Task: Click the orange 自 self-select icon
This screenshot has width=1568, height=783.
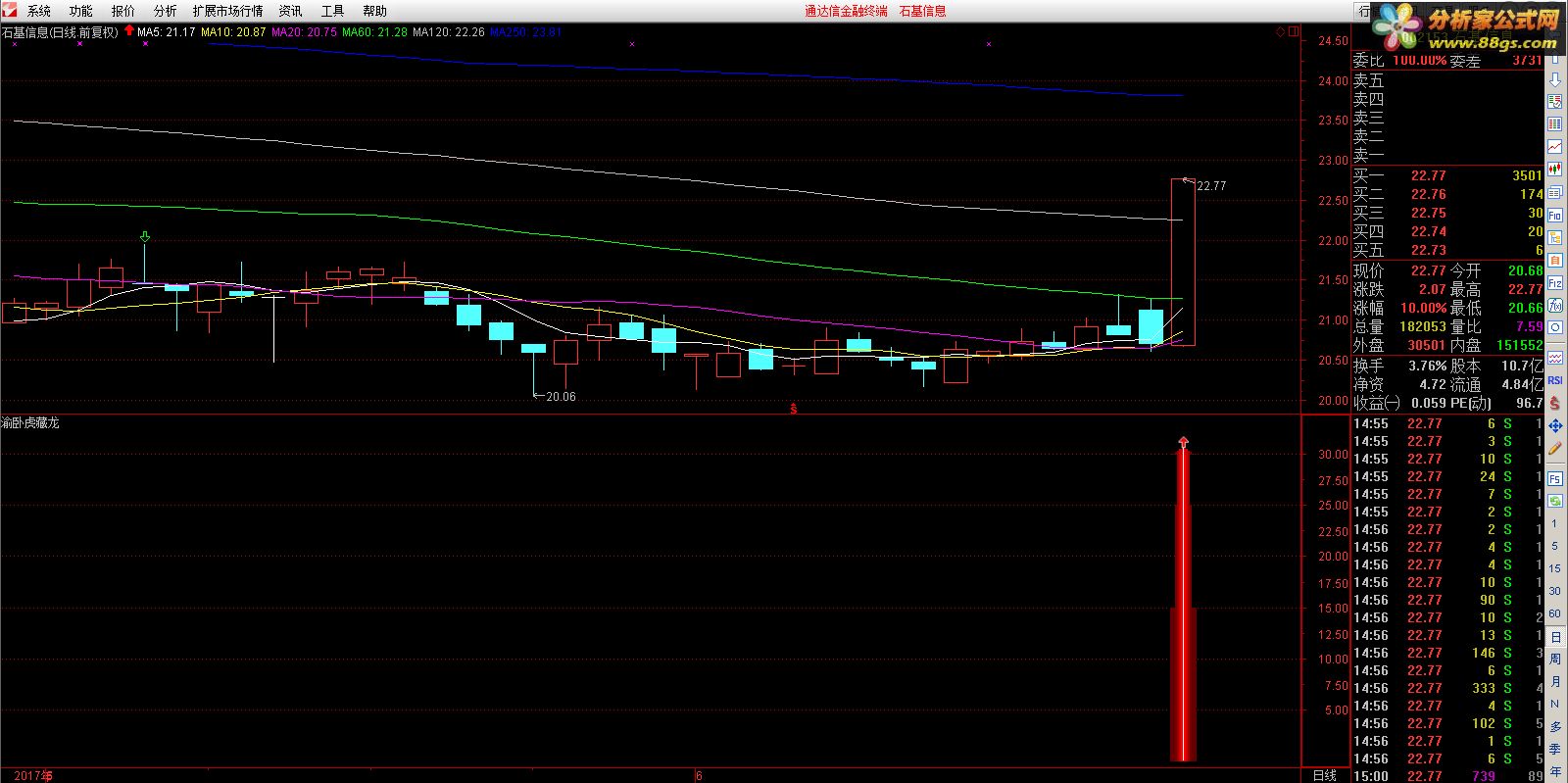Action: (1555, 260)
